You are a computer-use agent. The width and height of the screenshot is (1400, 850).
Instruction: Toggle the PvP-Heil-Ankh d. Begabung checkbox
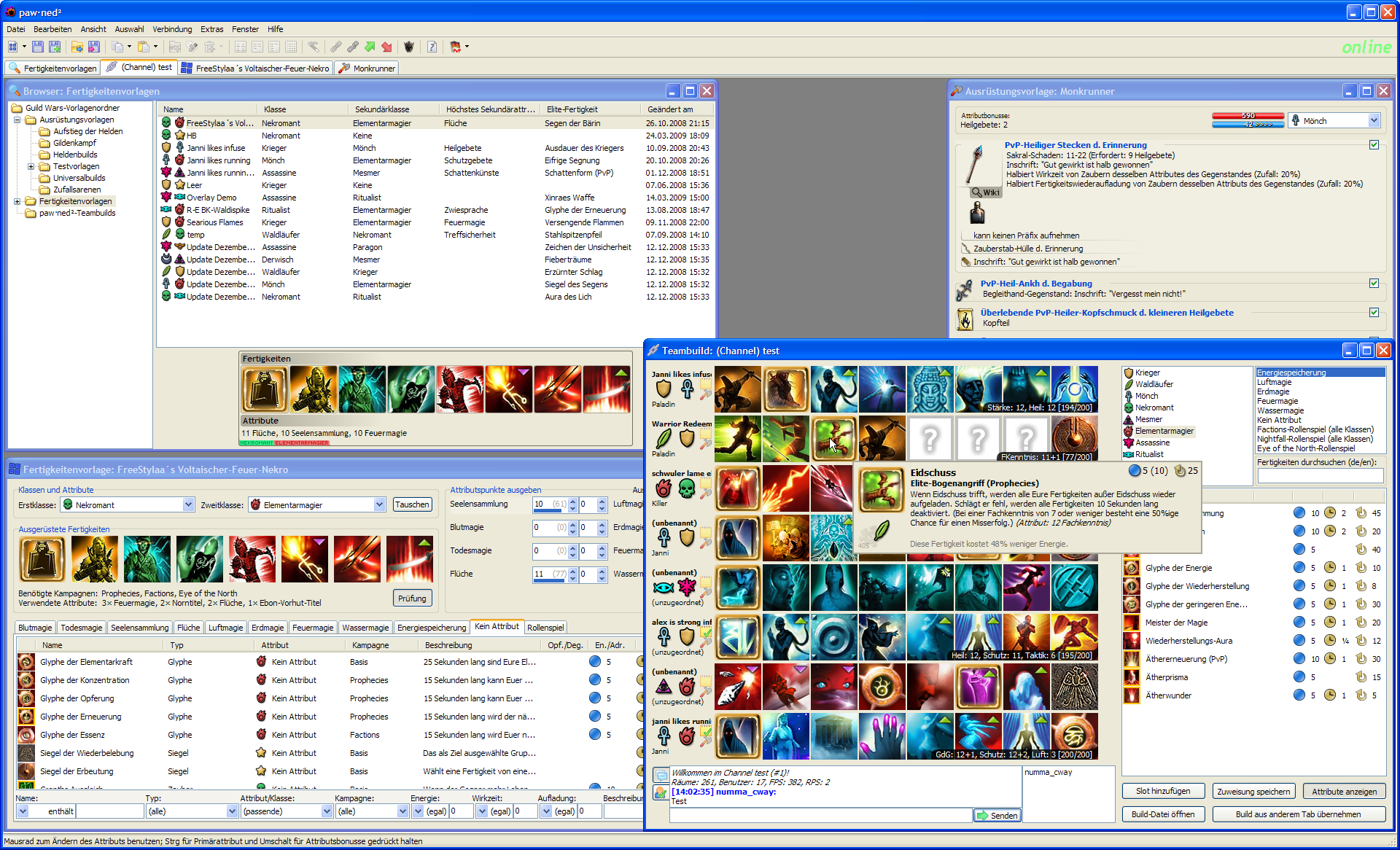(1374, 284)
